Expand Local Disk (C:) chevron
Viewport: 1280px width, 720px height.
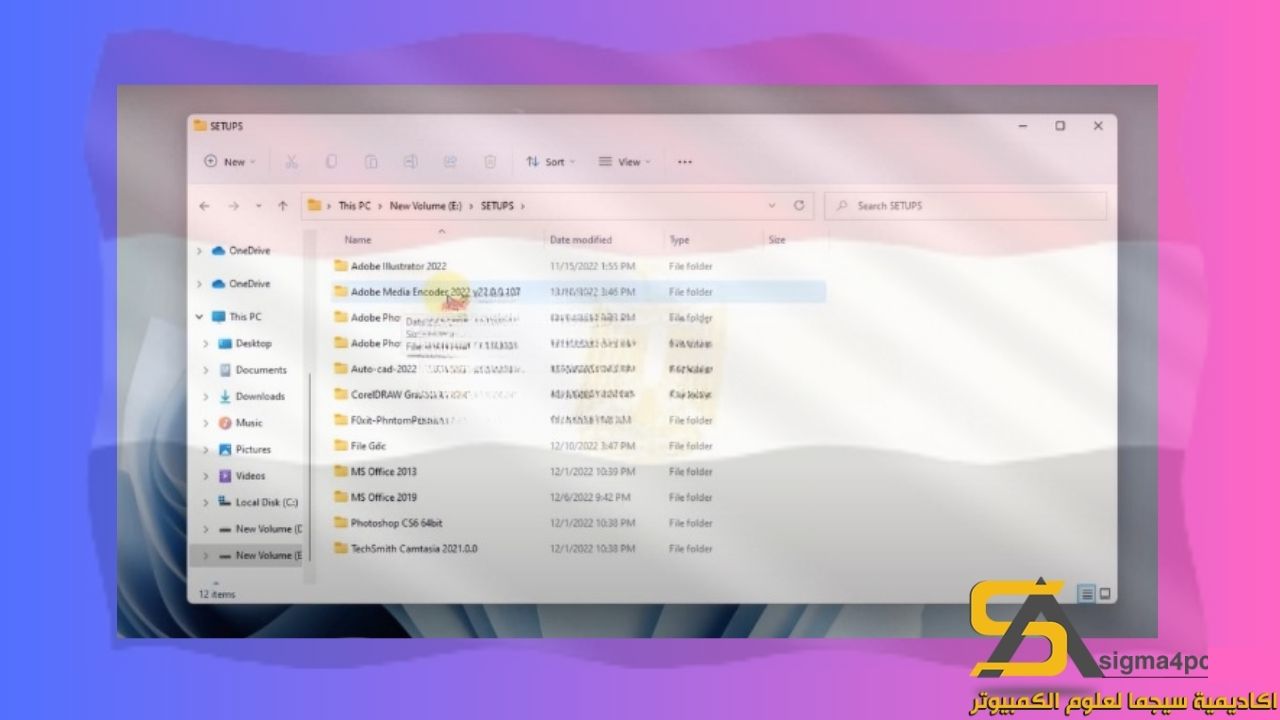[x=206, y=502]
